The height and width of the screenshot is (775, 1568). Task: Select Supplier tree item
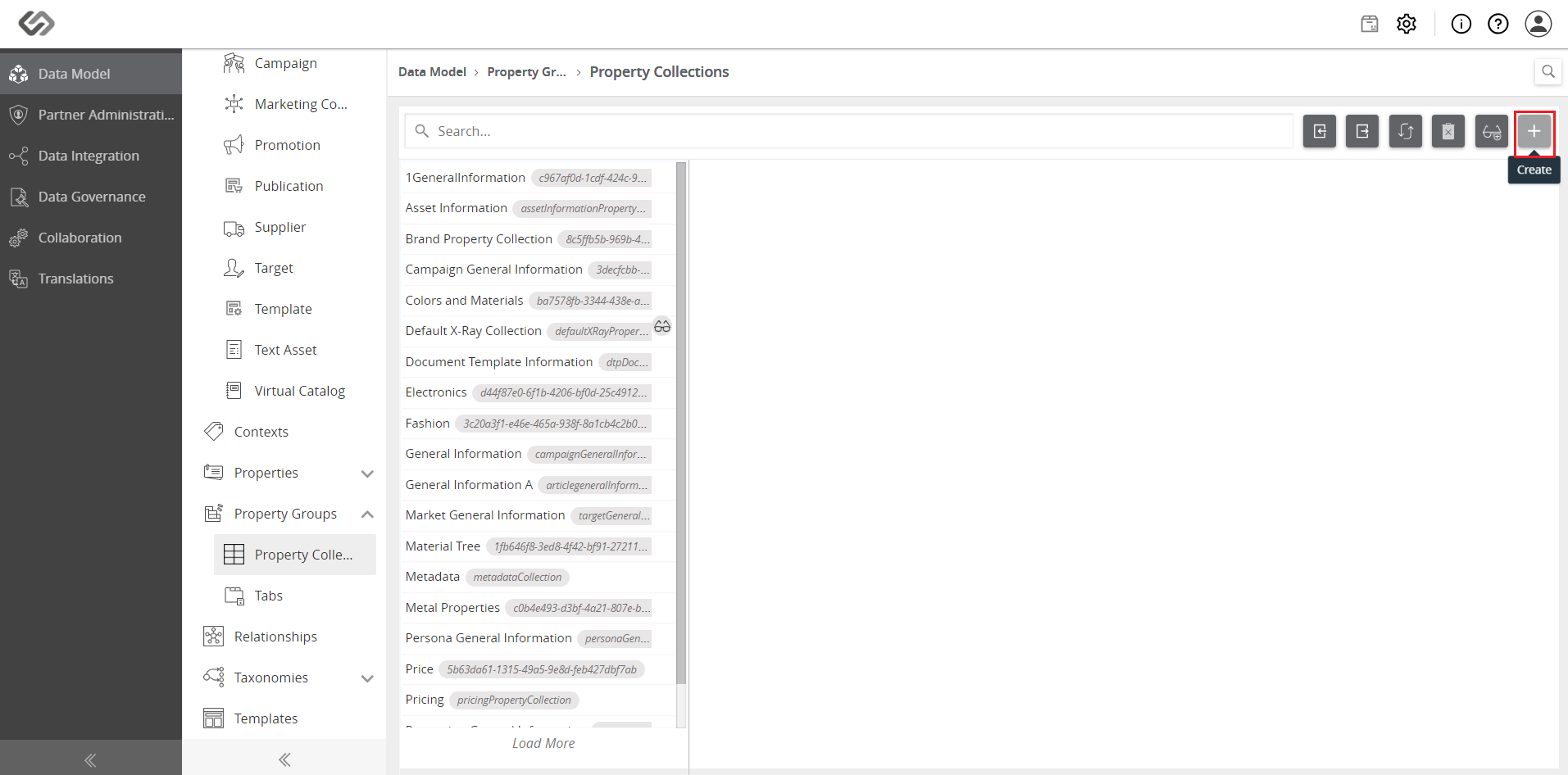(x=295, y=227)
